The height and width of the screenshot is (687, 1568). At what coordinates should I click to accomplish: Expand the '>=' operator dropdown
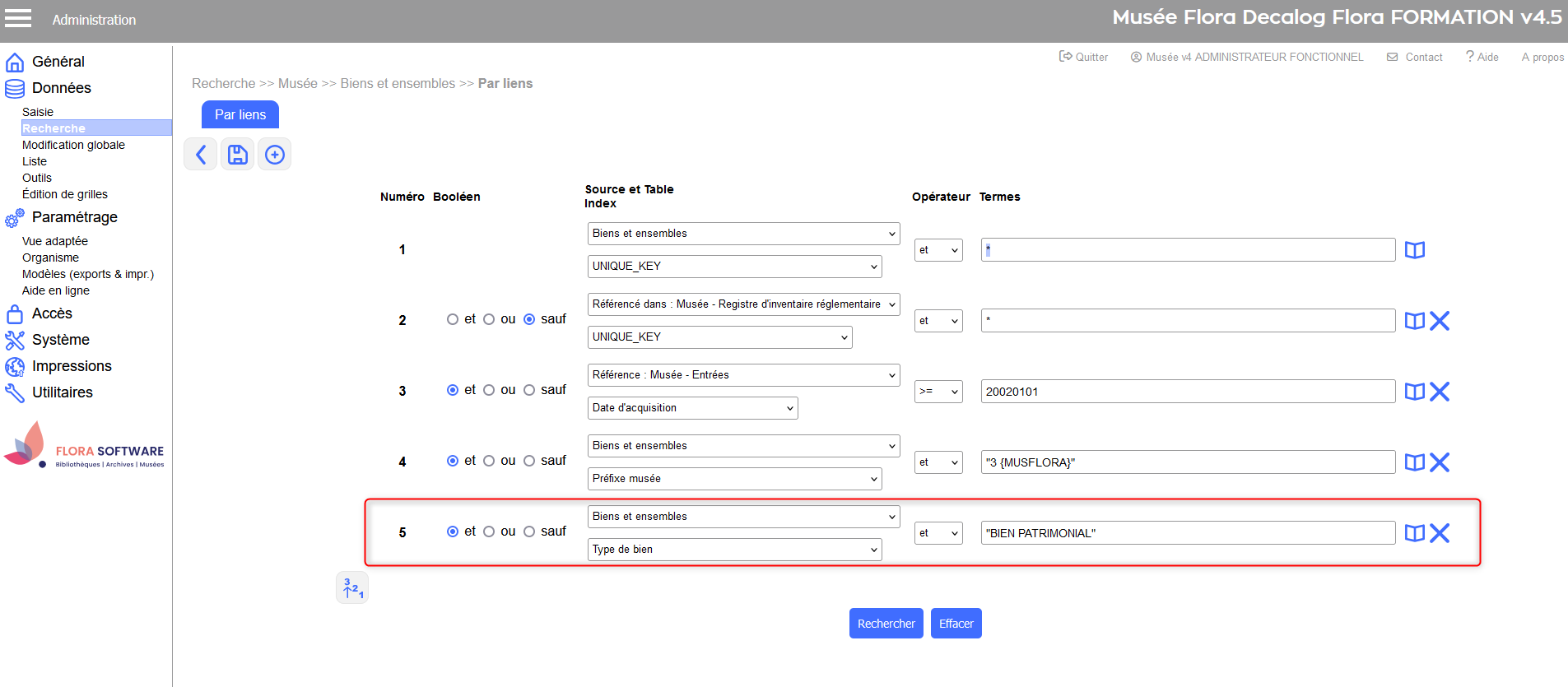tap(938, 392)
